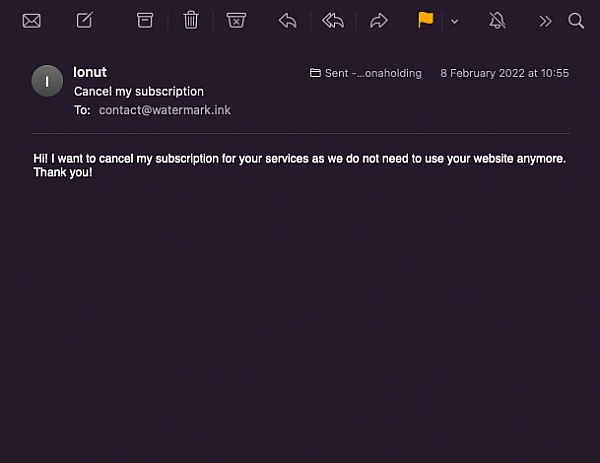Click the Ionut sender avatar

47,81
